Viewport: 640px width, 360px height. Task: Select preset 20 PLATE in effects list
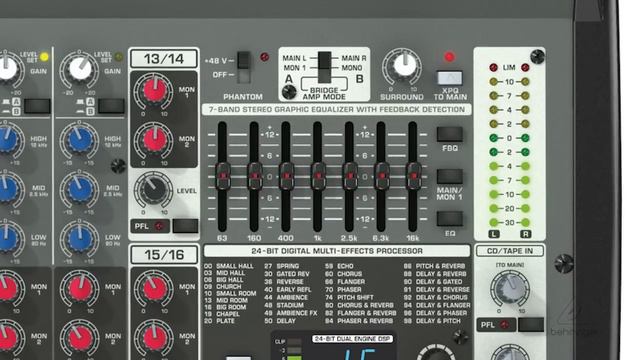pos(219,321)
